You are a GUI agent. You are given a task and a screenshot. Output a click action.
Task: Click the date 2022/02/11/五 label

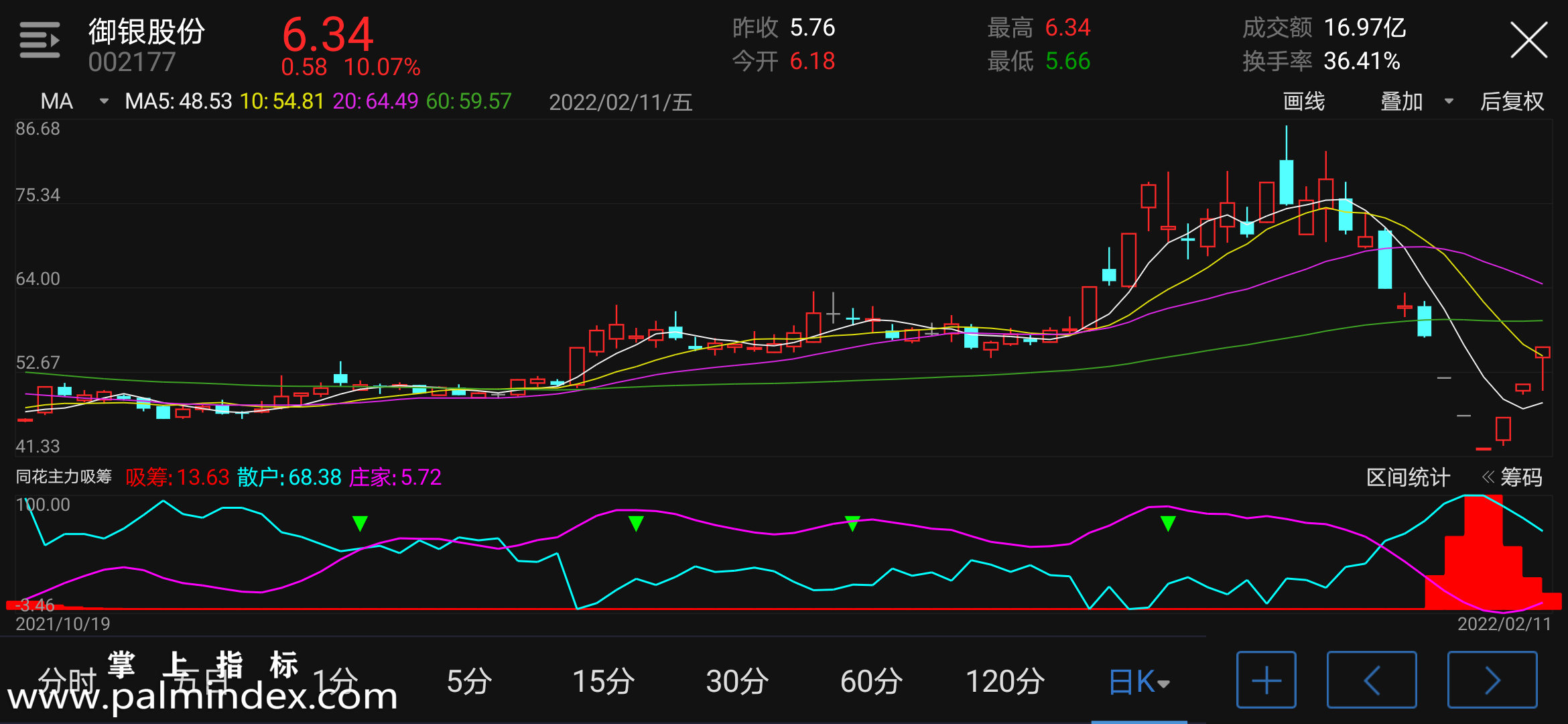click(620, 102)
